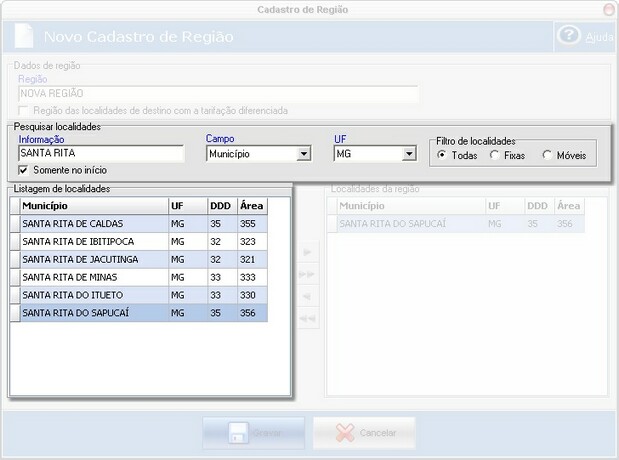Select the Móveis radio button

tap(547, 155)
